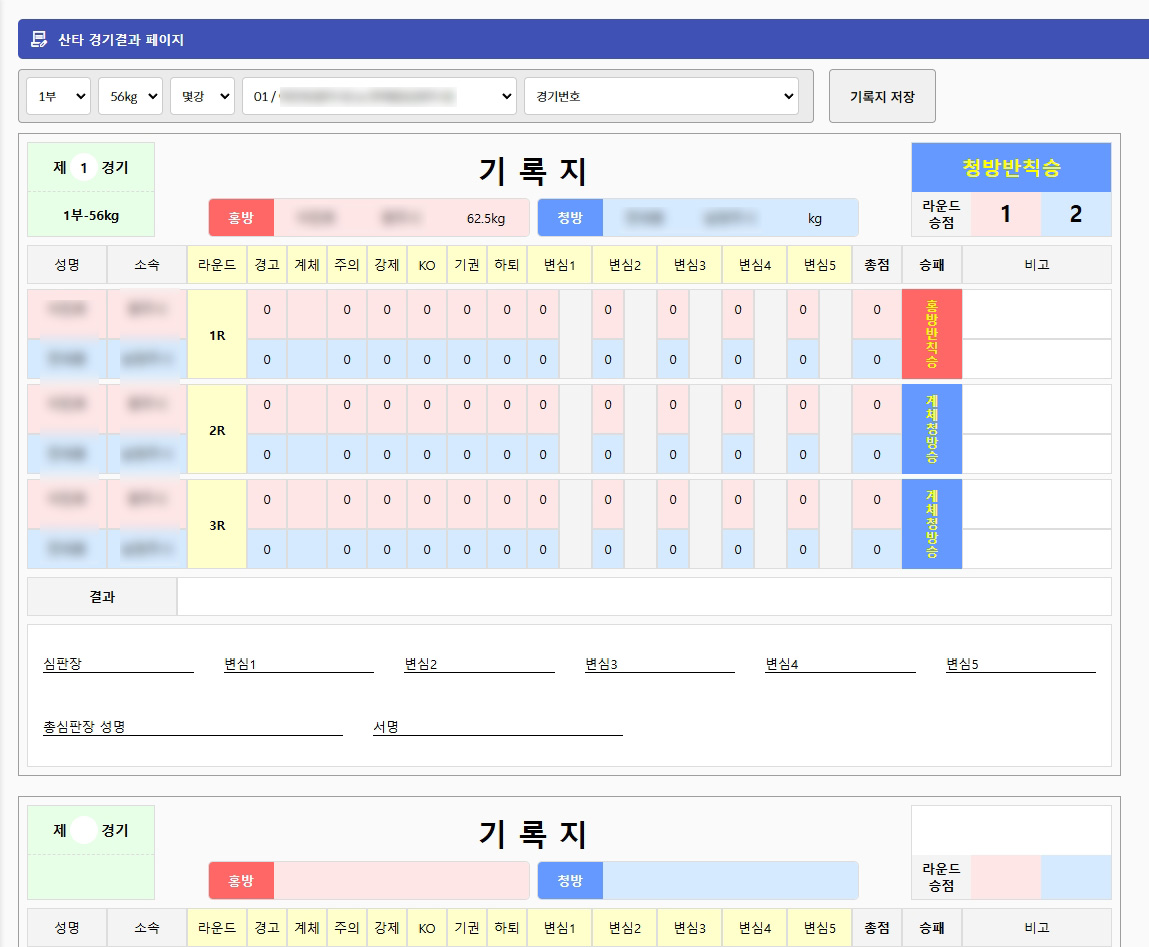The height and width of the screenshot is (947, 1149).
Task: Click the red round score showing 1
Action: 1006,215
